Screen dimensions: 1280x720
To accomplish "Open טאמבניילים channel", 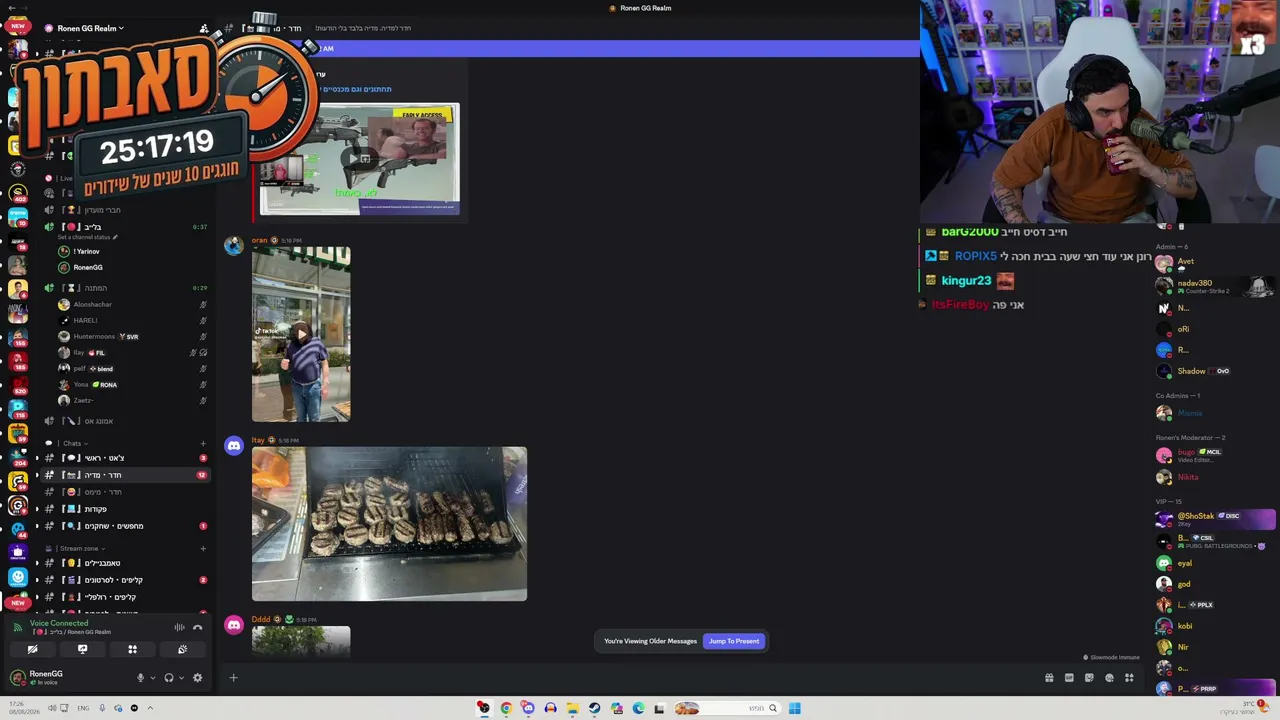I will (125, 563).
